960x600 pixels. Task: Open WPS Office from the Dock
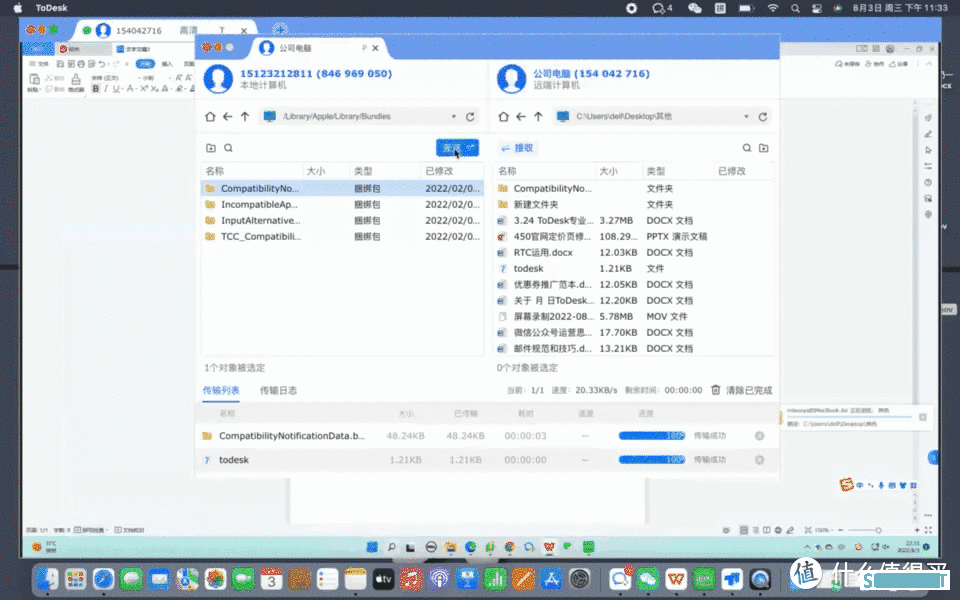pyautogui.click(x=676, y=579)
